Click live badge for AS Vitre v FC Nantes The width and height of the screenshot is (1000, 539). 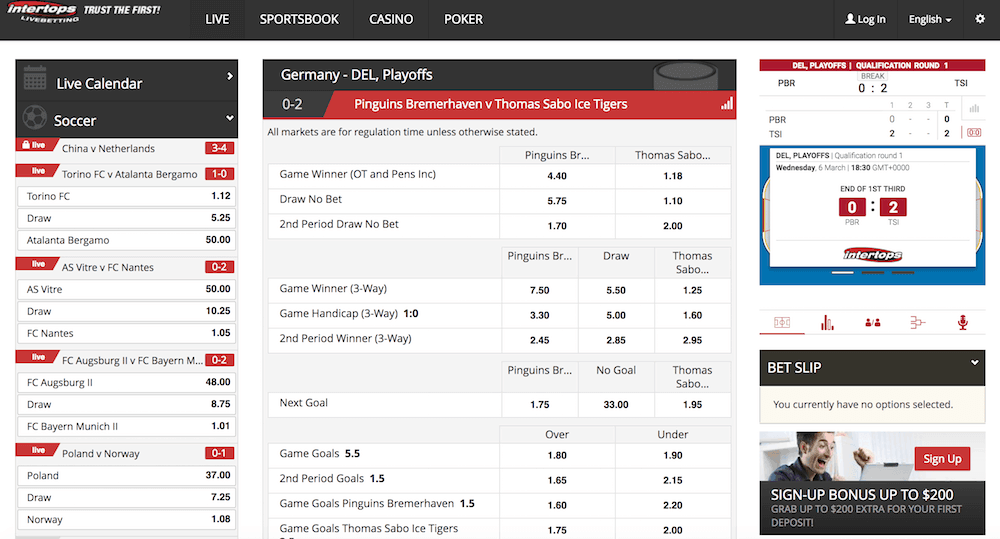pos(37,264)
